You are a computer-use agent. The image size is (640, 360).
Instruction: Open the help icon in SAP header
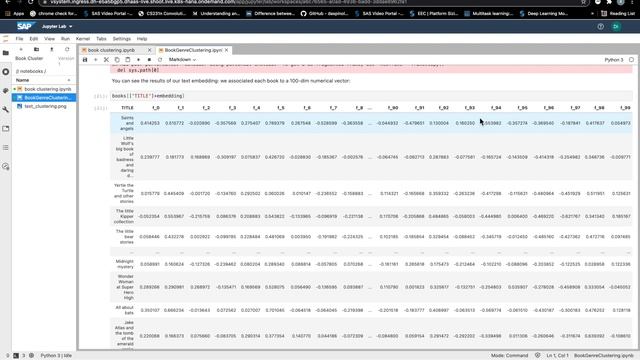point(600,27)
